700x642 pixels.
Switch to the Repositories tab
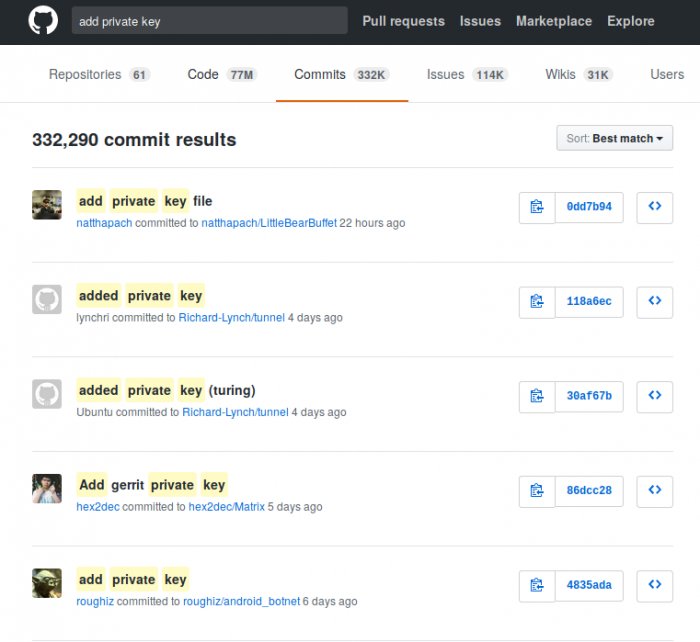(99, 75)
